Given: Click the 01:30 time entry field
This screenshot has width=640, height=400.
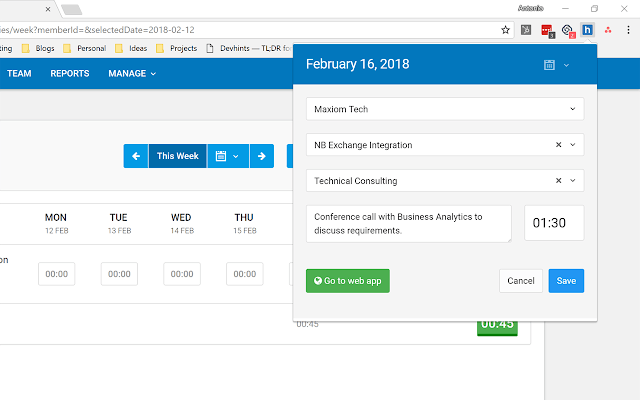Looking at the screenshot, I should 554,223.
